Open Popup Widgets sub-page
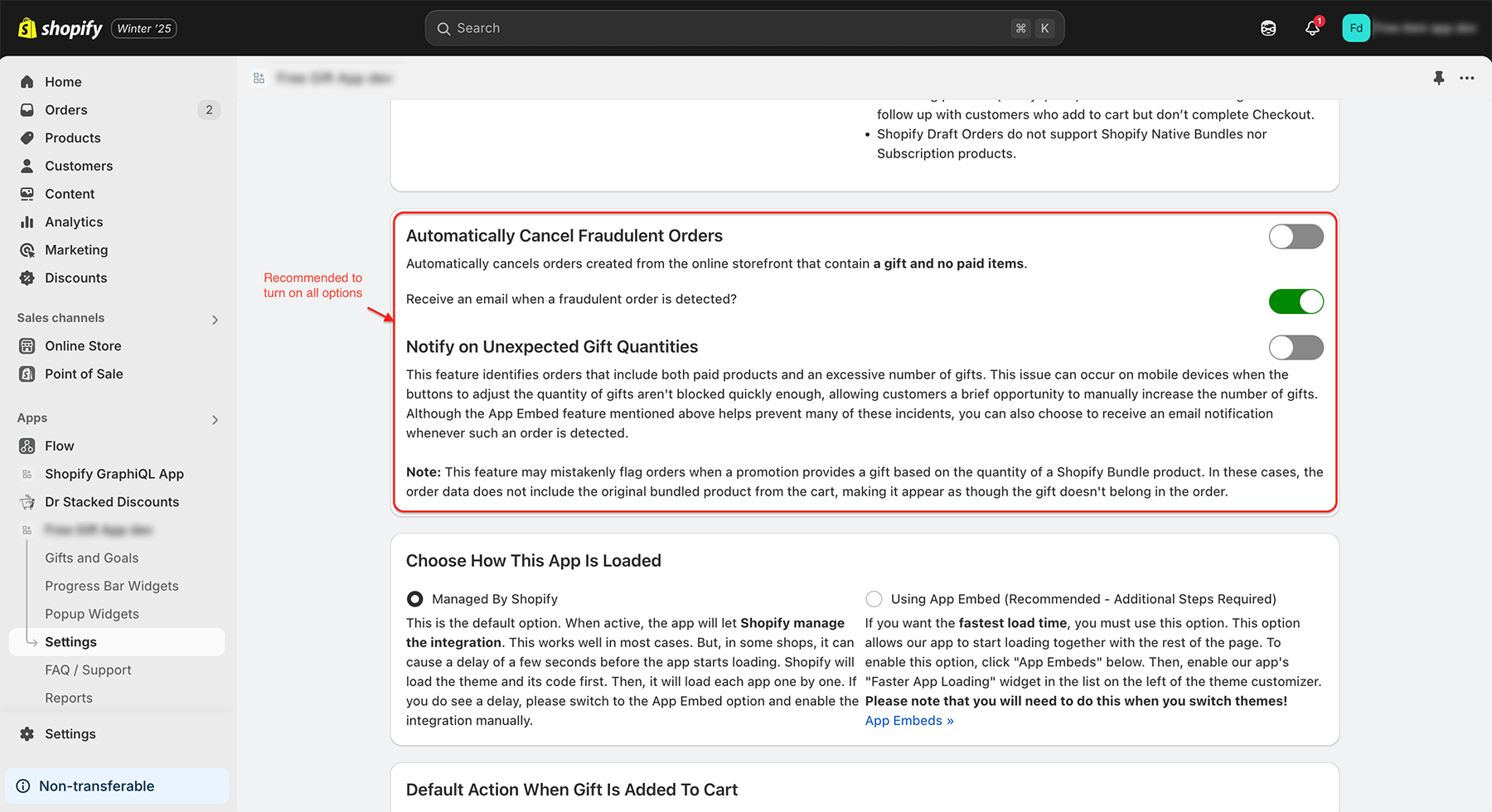This screenshot has width=1492, height=812. coord(92,615)
